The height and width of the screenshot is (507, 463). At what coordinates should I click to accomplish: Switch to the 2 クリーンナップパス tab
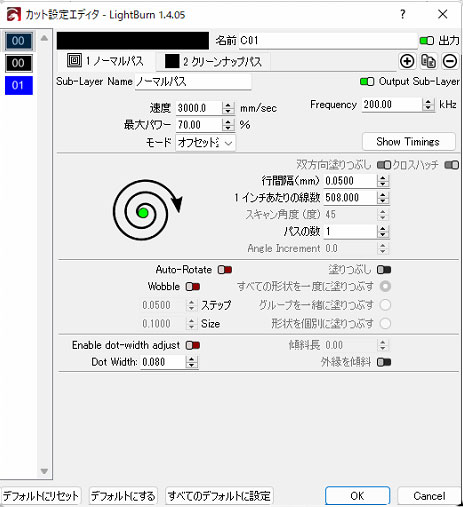click(x=213, y=62)
